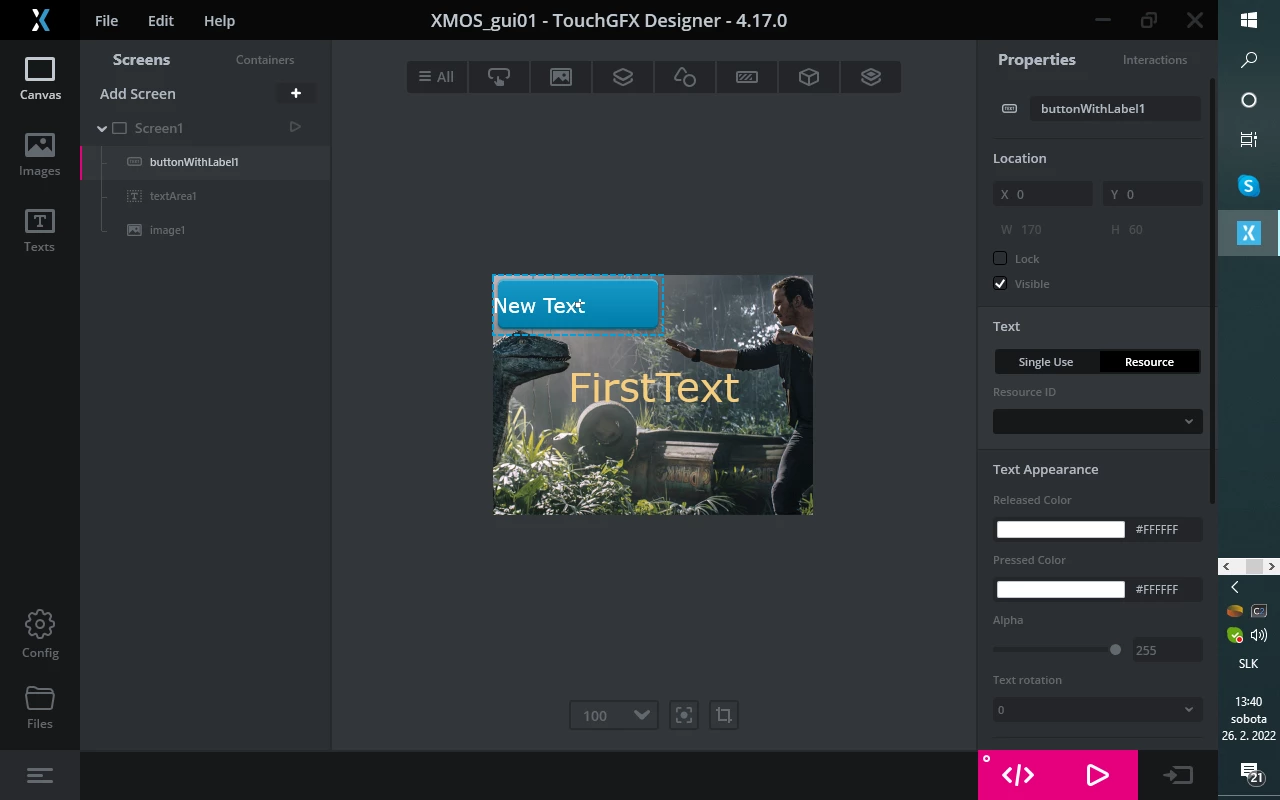Open Skype from the taskbar

[1249, 185]
